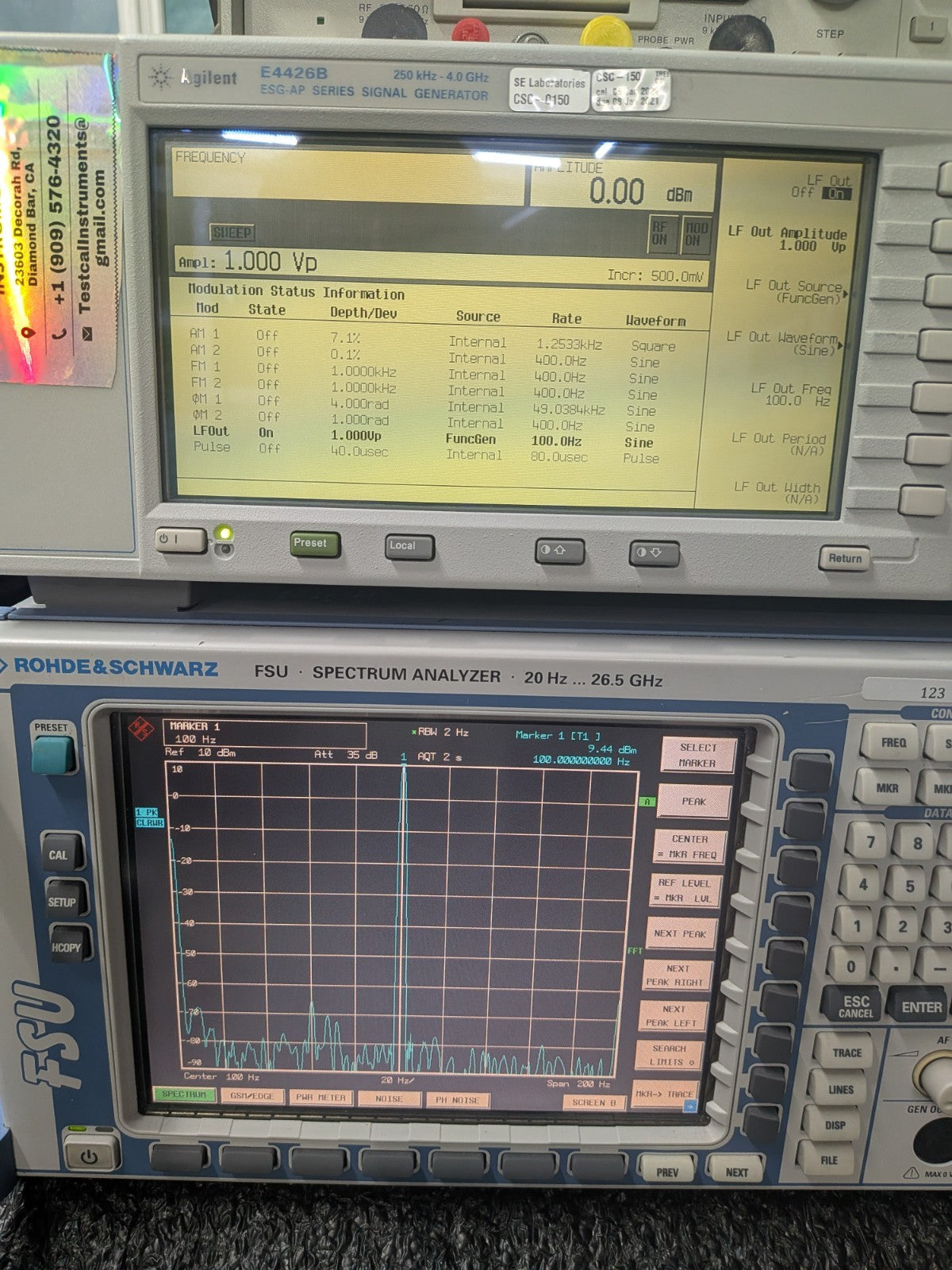Viewport: 952px width, 1270px height.
Task: Hit the Local key on the signal generator
Action: 409,546
